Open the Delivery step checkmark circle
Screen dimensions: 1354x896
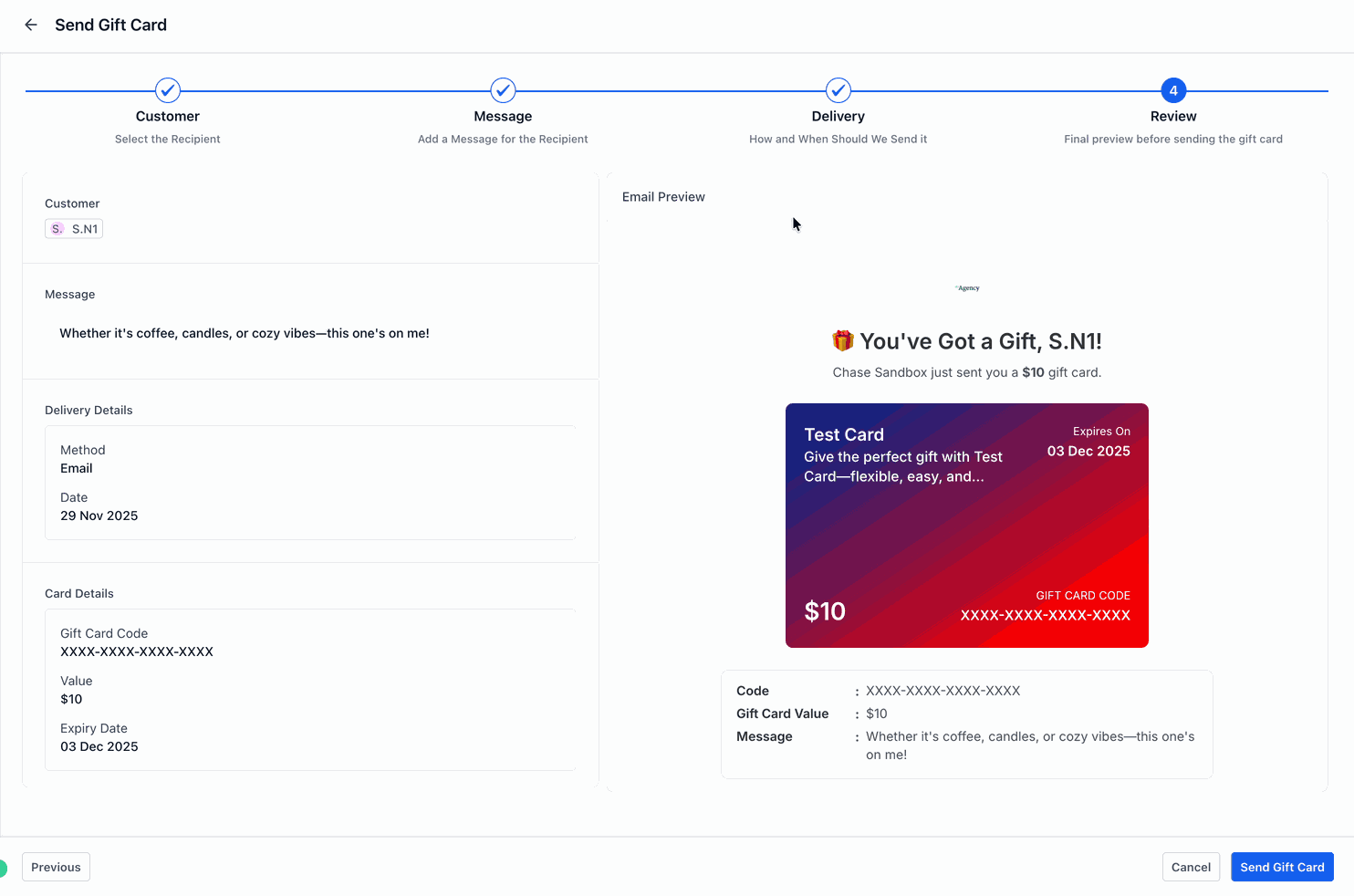(838, 90)
